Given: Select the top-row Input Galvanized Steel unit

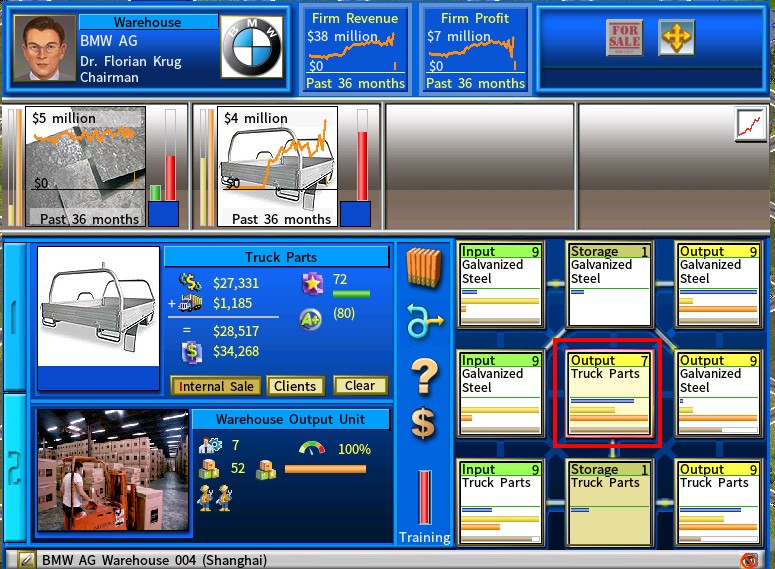Looking at the screenshot, I should (x=500, y=284).
